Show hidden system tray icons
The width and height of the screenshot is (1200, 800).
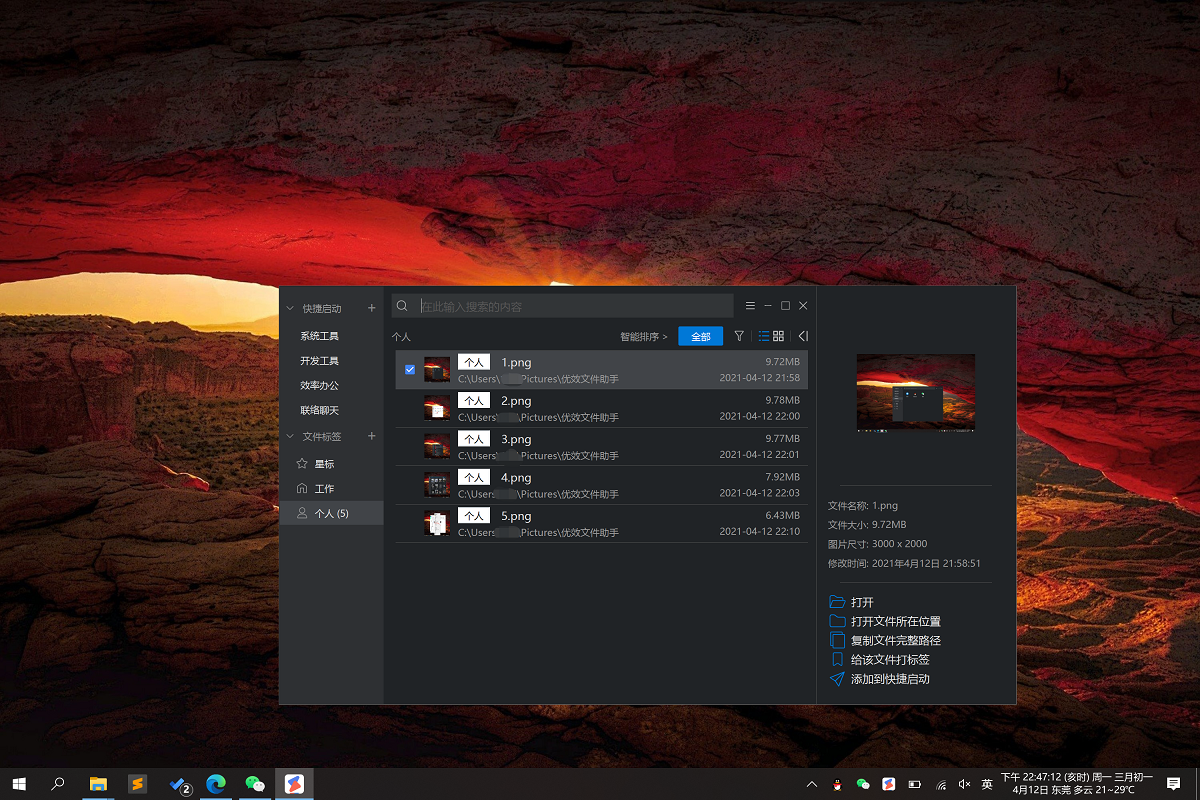[x=812, y=784]
